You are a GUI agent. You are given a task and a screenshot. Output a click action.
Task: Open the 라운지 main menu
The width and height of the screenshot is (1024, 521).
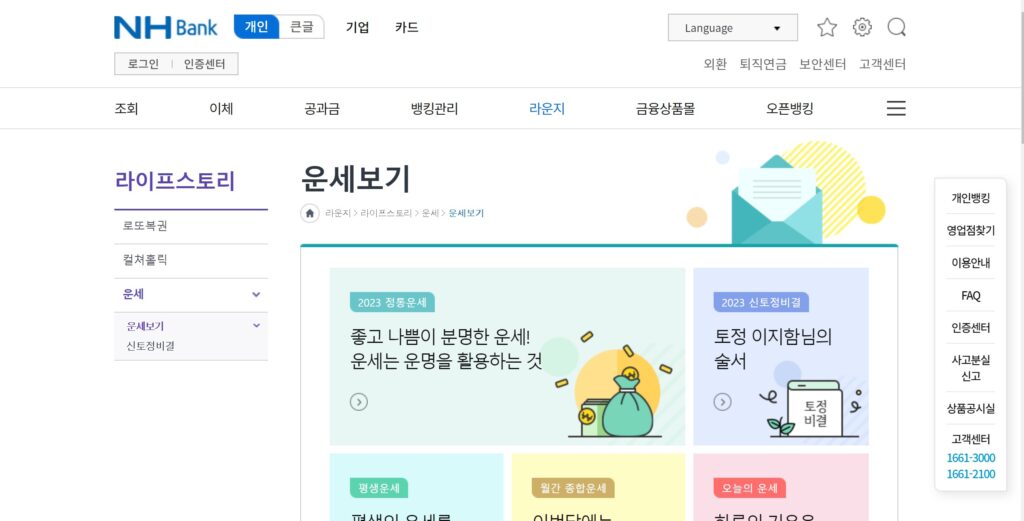[547, 109]
